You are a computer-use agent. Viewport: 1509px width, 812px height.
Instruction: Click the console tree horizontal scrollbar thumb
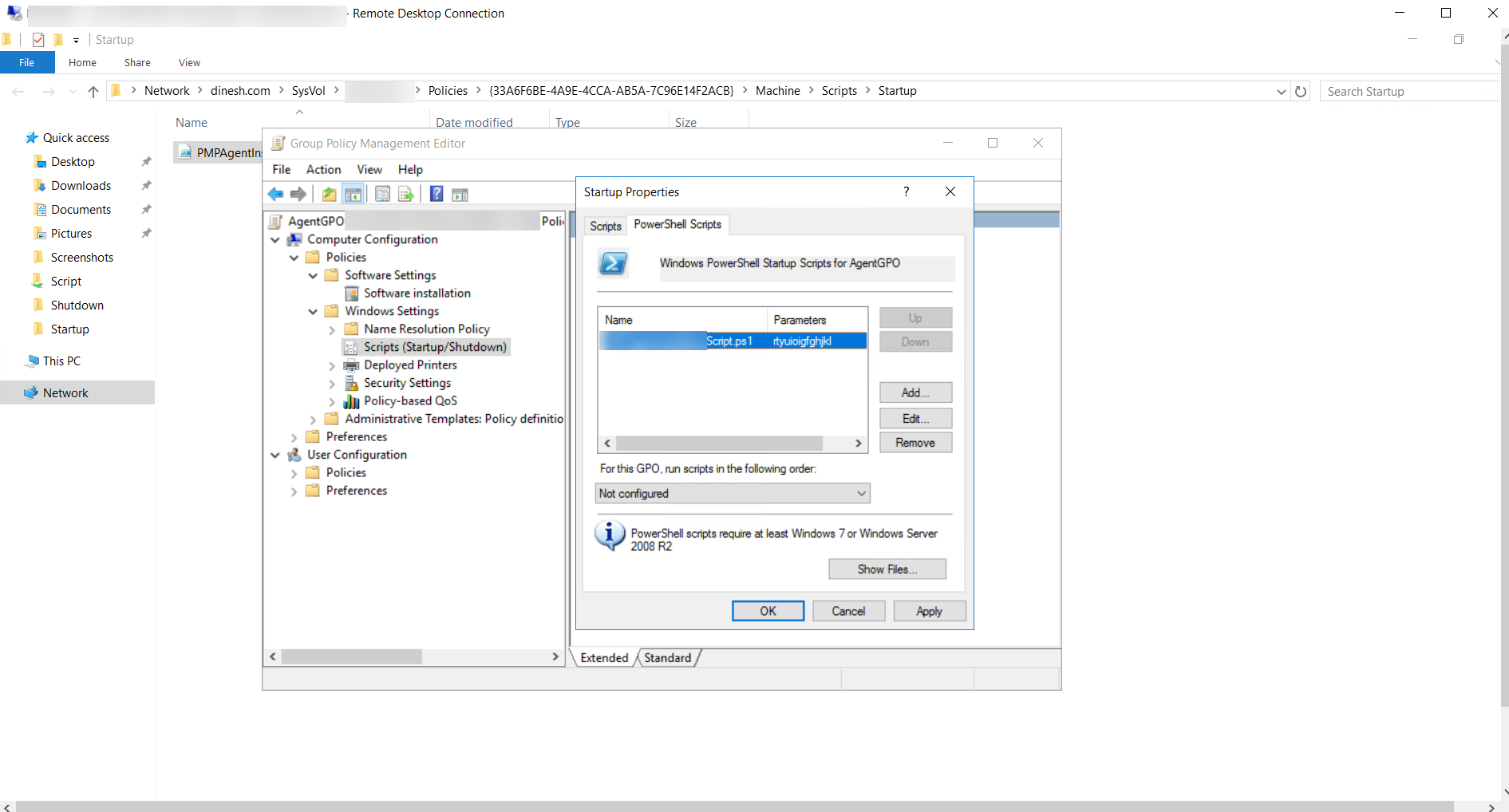pyautogui.click(x=352, y=656)
